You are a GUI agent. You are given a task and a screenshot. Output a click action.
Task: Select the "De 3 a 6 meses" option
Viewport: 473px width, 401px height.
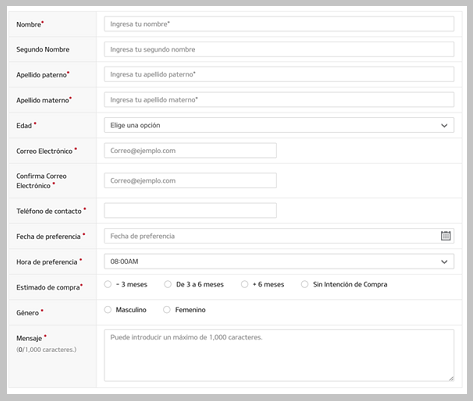(168, 284)
